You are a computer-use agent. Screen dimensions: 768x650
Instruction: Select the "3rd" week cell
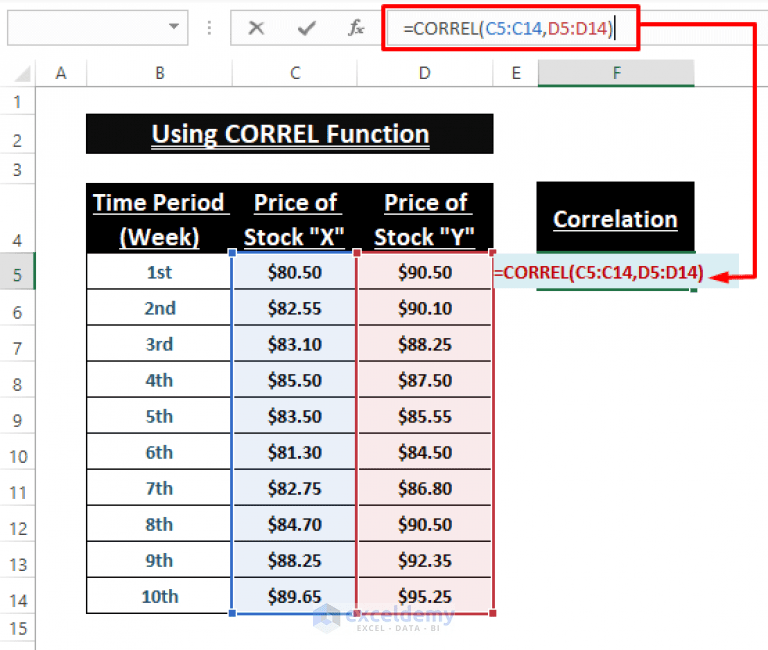pyautogui.click(x=159, y=344)
